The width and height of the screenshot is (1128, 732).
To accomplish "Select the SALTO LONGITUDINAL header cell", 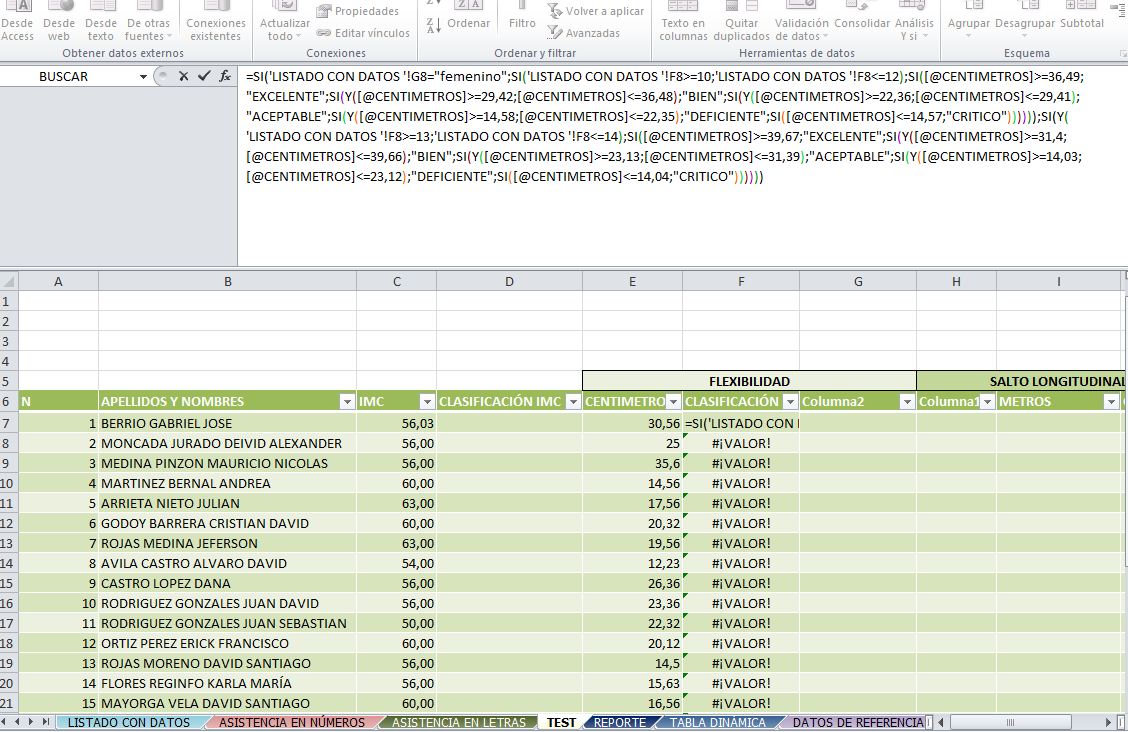I will pyautogui.click(x=1021, y=381).
